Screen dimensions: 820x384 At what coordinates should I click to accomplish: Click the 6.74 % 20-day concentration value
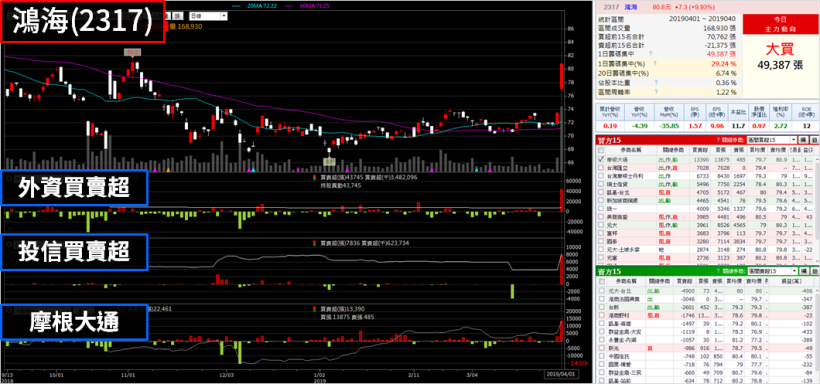725,73
